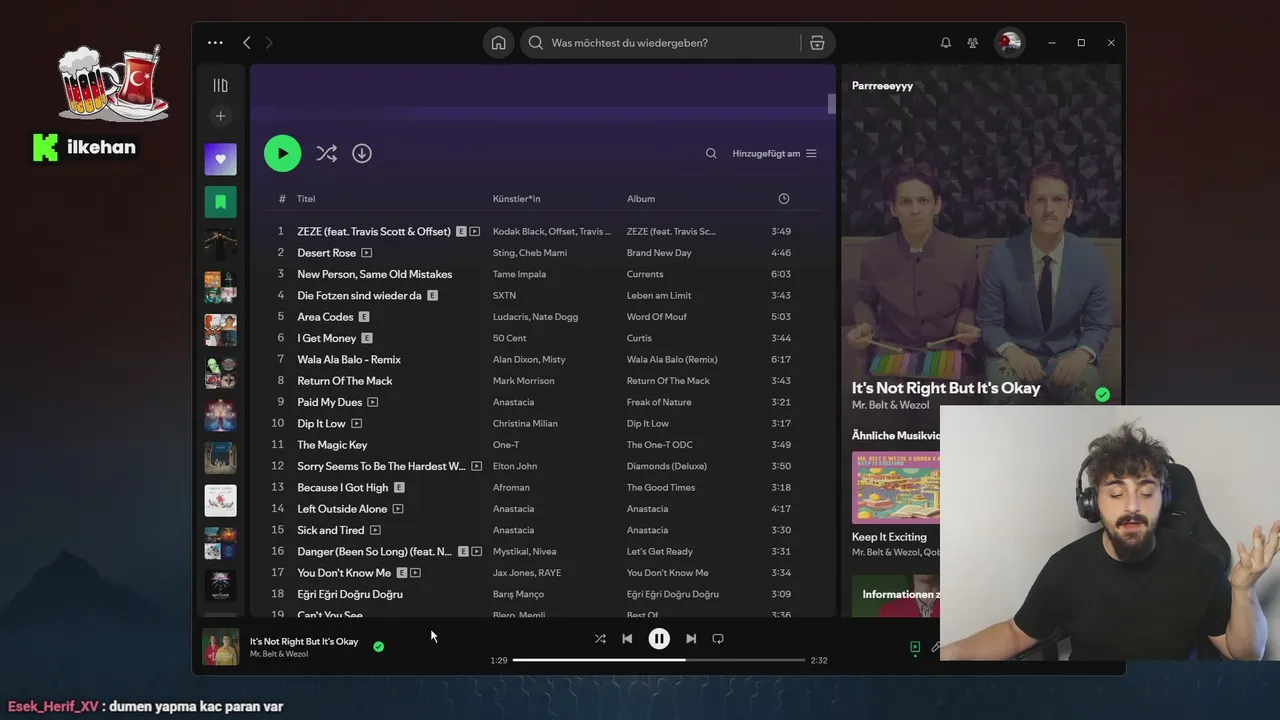Open artist link SXTN
1280x720 pixels.
[504, 296]
